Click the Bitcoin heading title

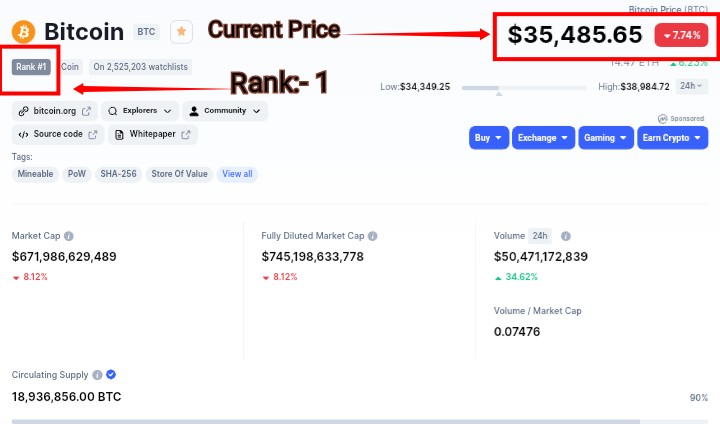tap(84, 32)
